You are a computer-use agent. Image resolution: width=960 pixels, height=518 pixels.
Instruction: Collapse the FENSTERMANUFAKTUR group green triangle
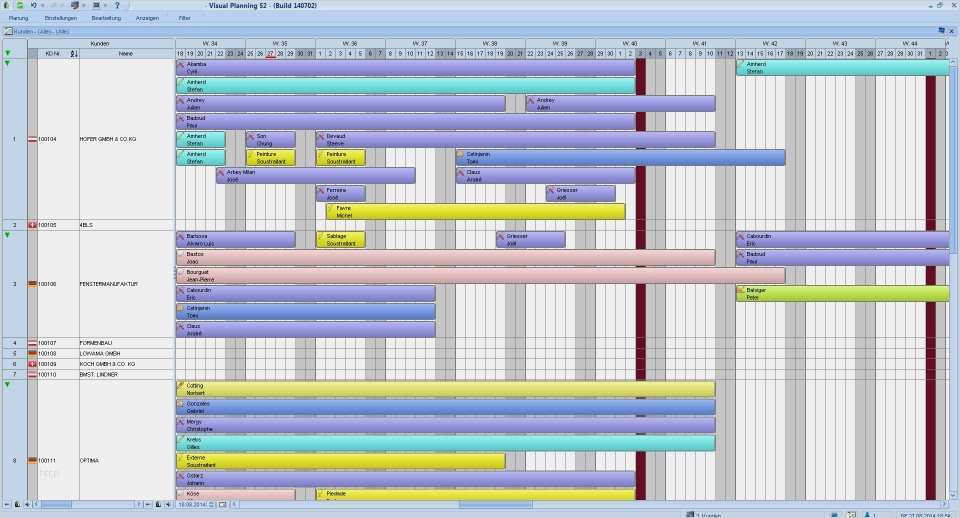[7, 235]
